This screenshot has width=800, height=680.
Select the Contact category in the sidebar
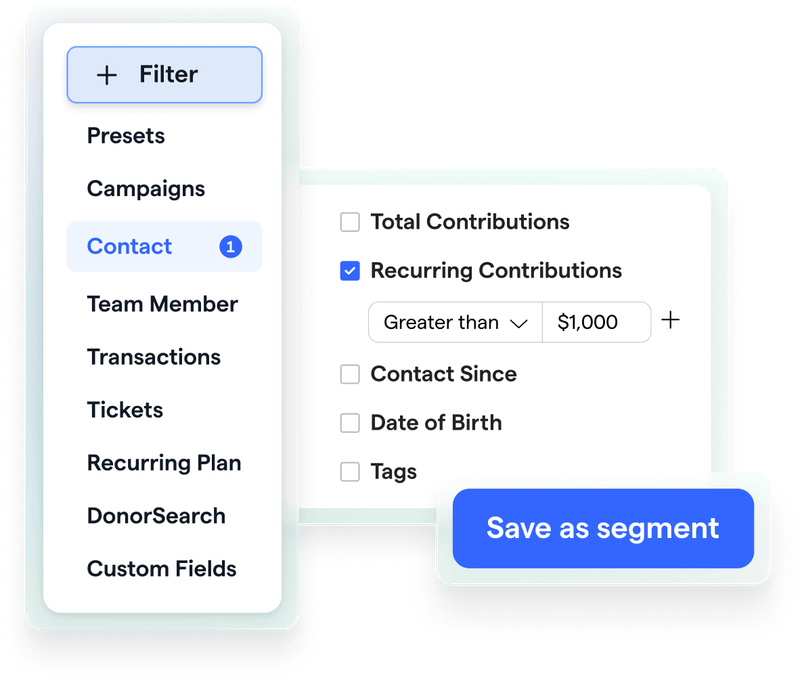click(x=128, y=246)
